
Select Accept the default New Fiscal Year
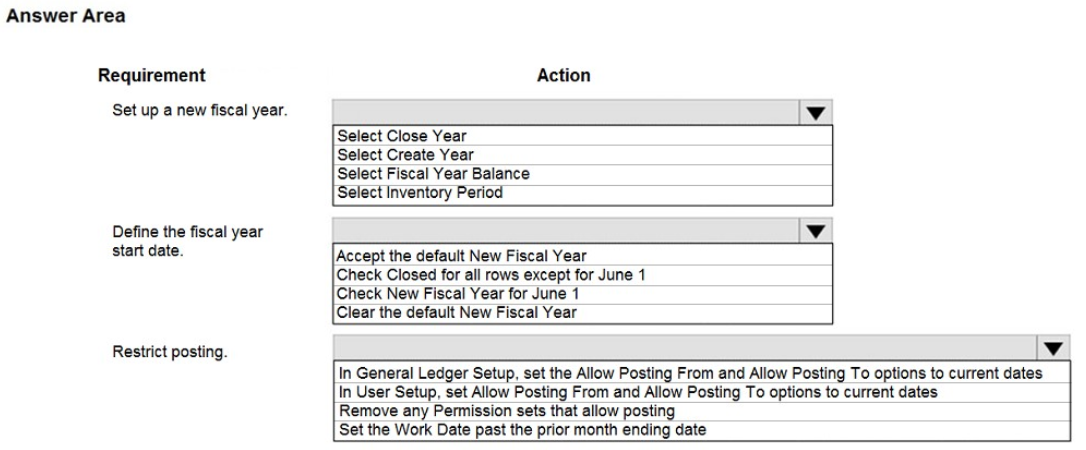click(462, 255)
